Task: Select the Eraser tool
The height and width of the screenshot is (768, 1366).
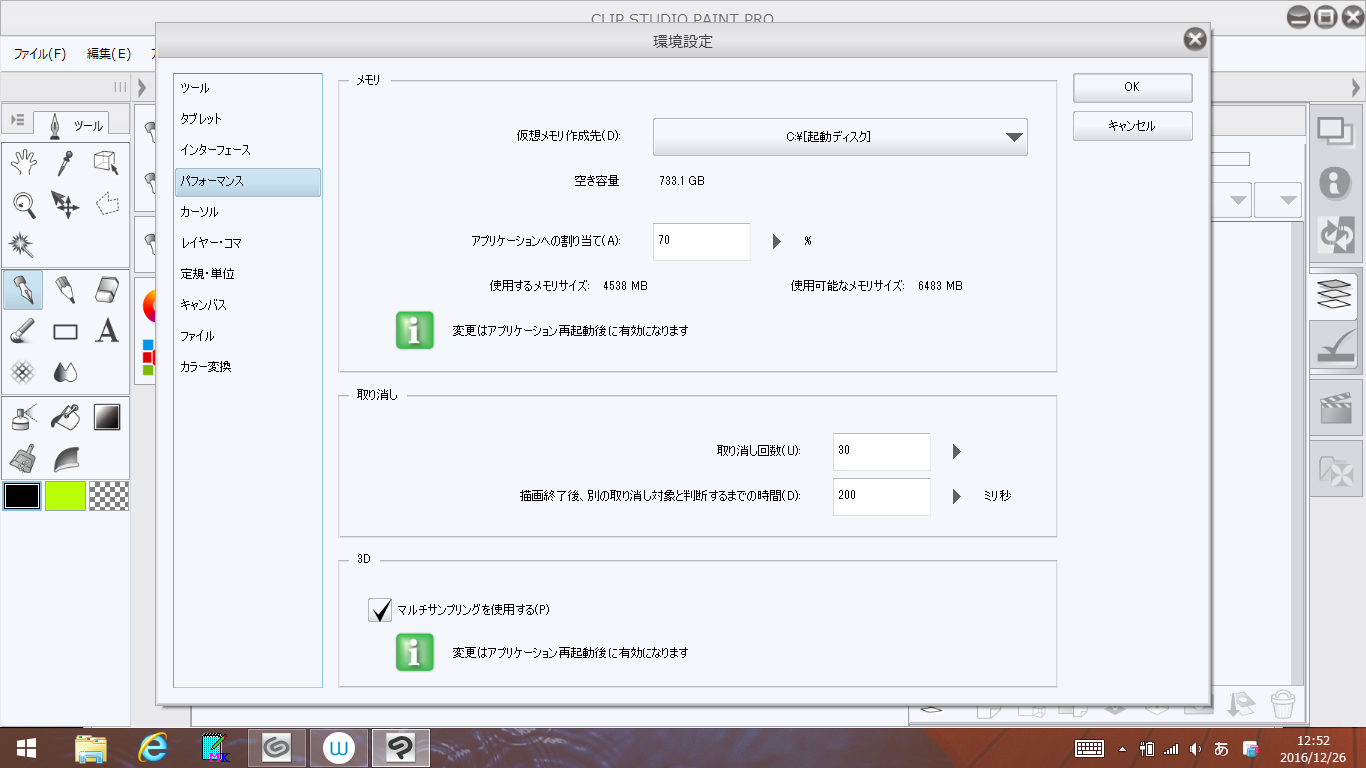Action: 107,290
